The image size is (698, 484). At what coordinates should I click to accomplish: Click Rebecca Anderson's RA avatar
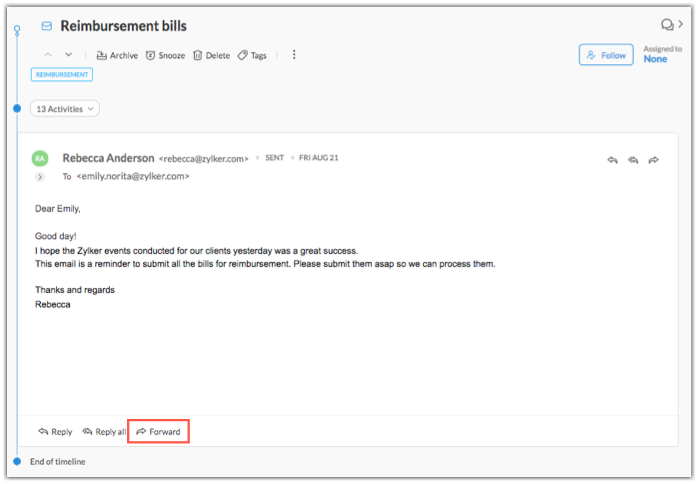pyautogui.click(x=40, y=159)
